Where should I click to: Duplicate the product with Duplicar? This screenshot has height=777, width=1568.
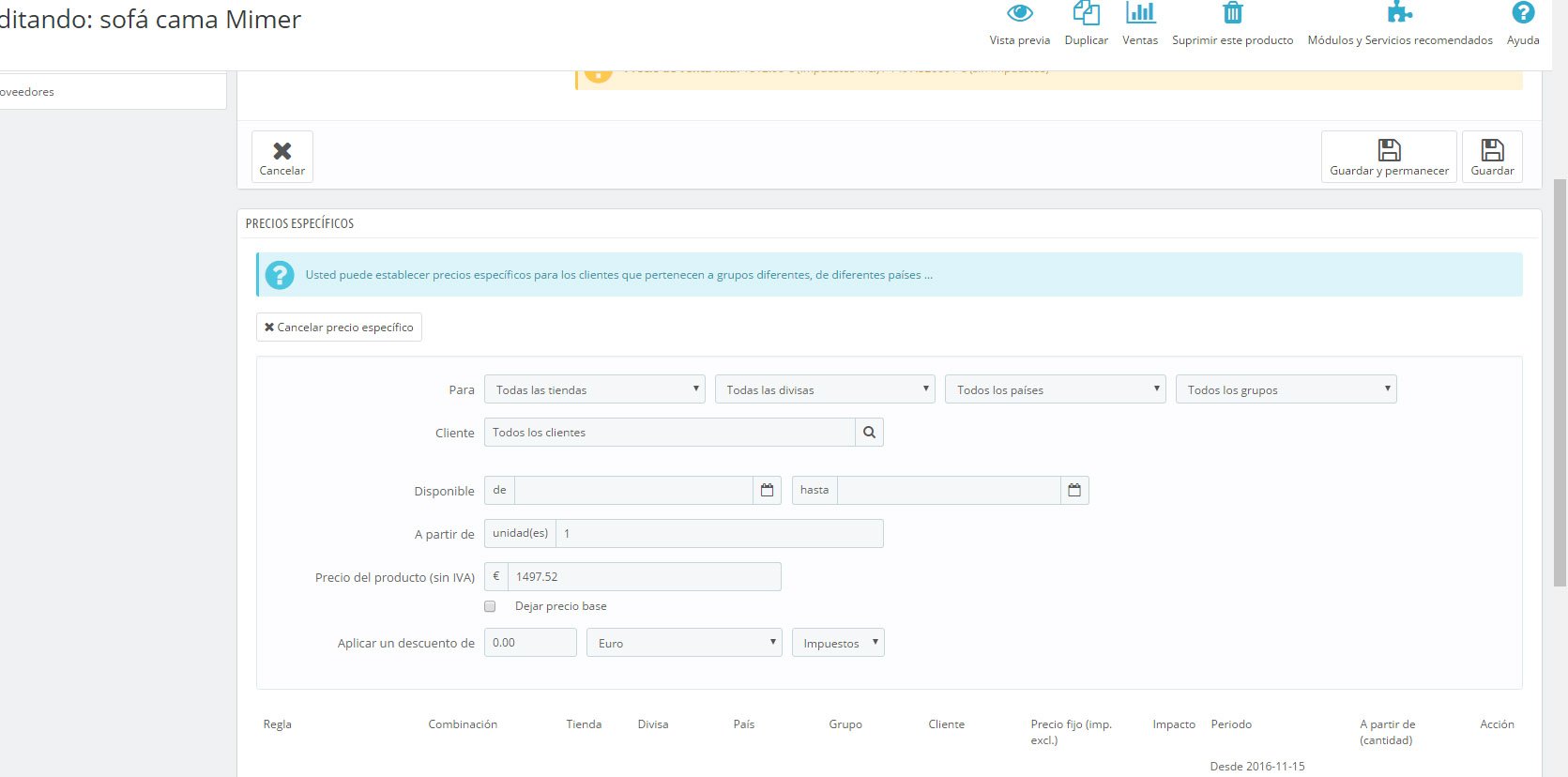point(1086,24)
